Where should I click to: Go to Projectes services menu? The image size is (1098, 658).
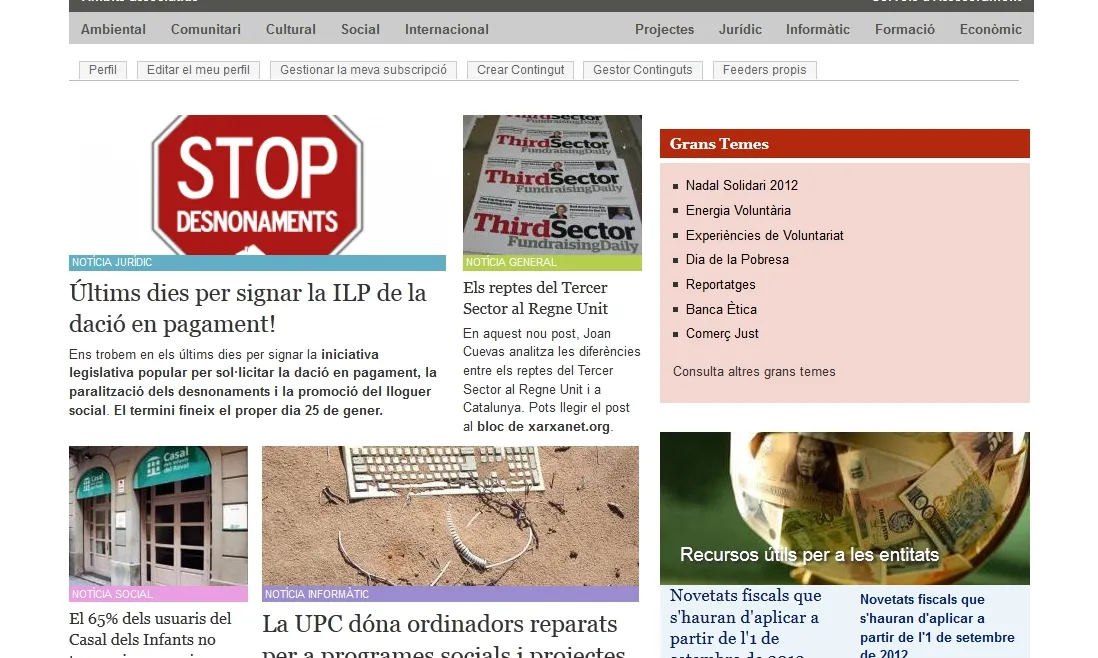click(665, 29)
